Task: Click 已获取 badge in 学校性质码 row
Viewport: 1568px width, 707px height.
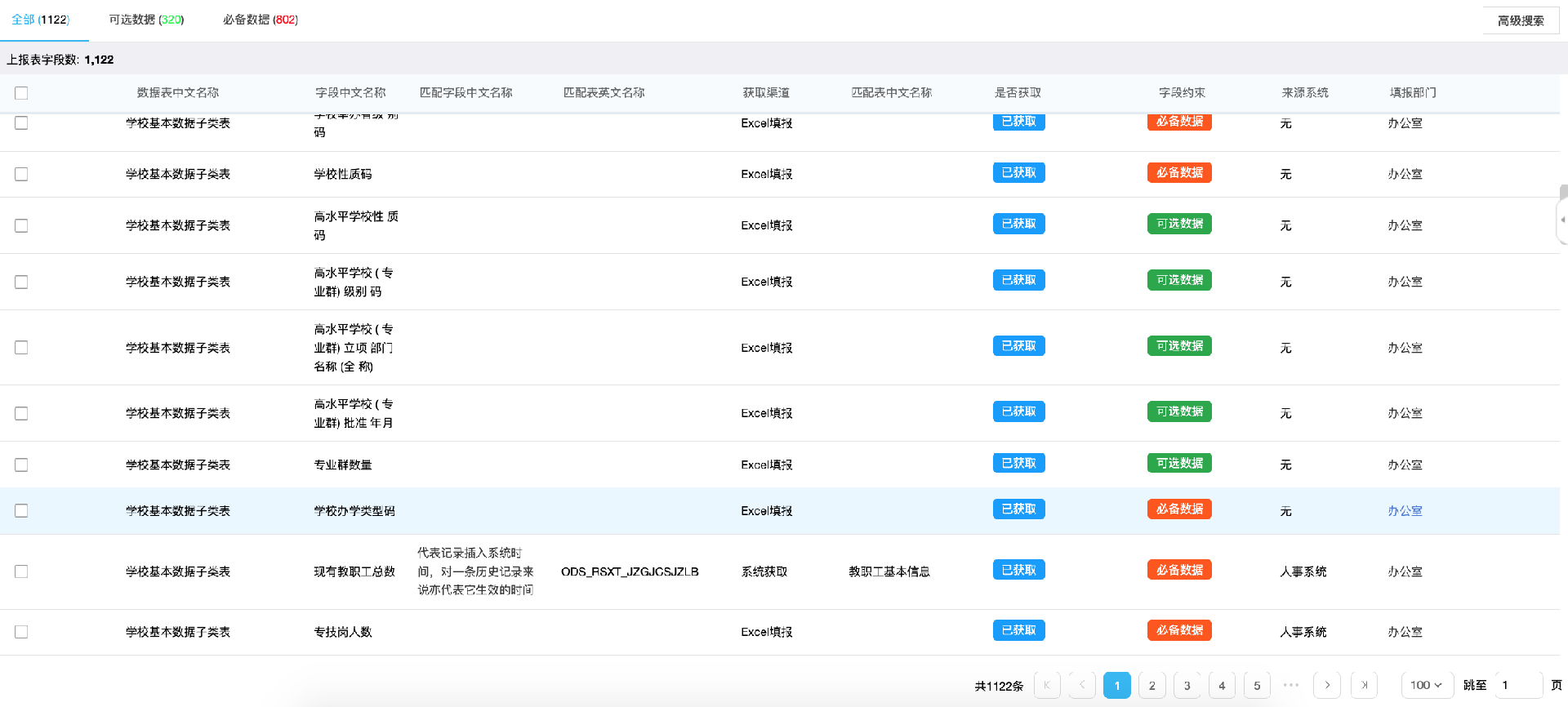Action: point(1019,173)
